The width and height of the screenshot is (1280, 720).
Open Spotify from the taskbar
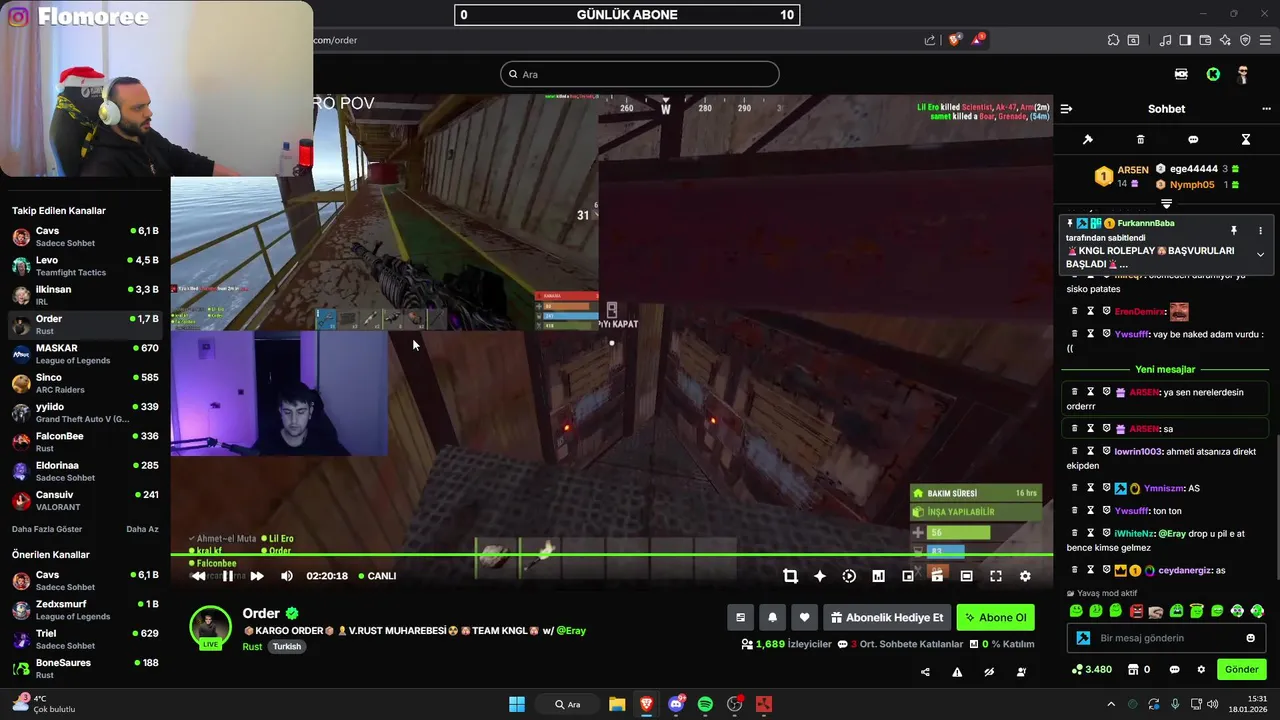coord(705,704)
